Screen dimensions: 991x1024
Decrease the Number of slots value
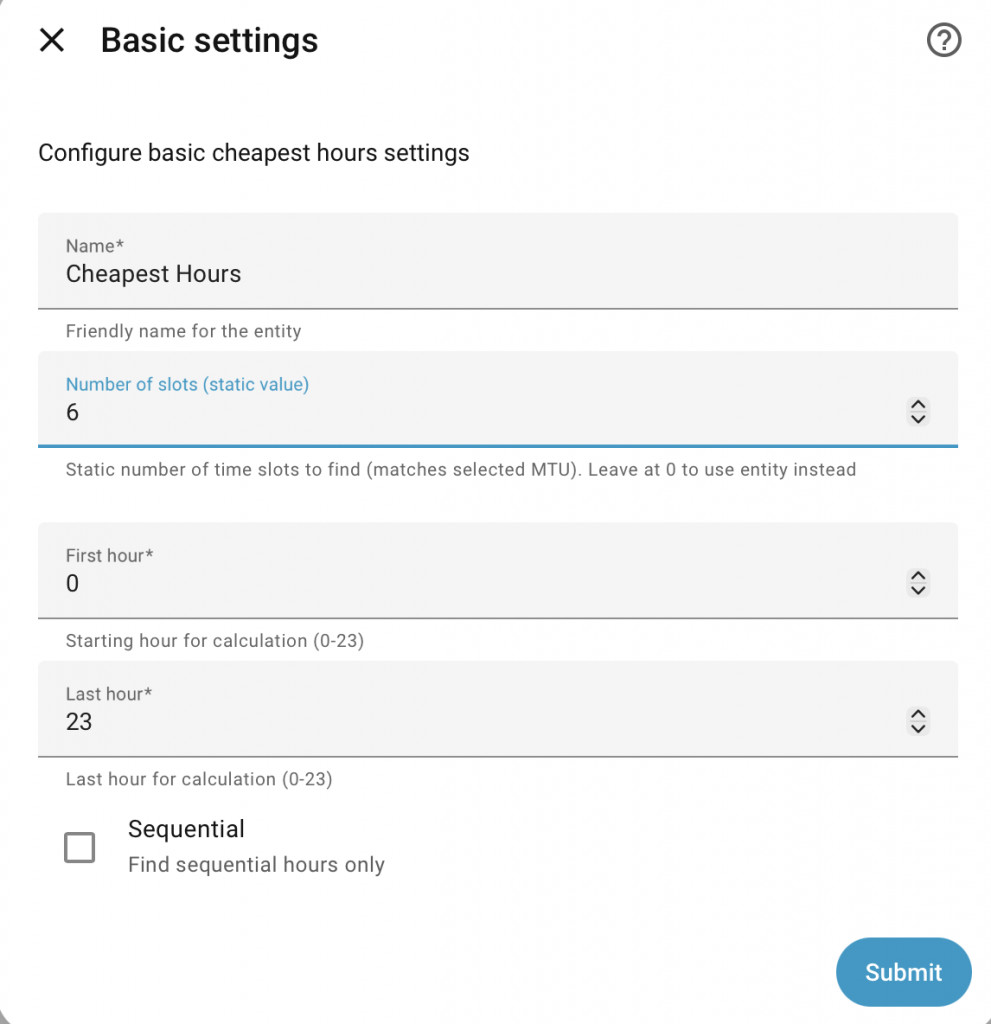click(x=918, y=419)
